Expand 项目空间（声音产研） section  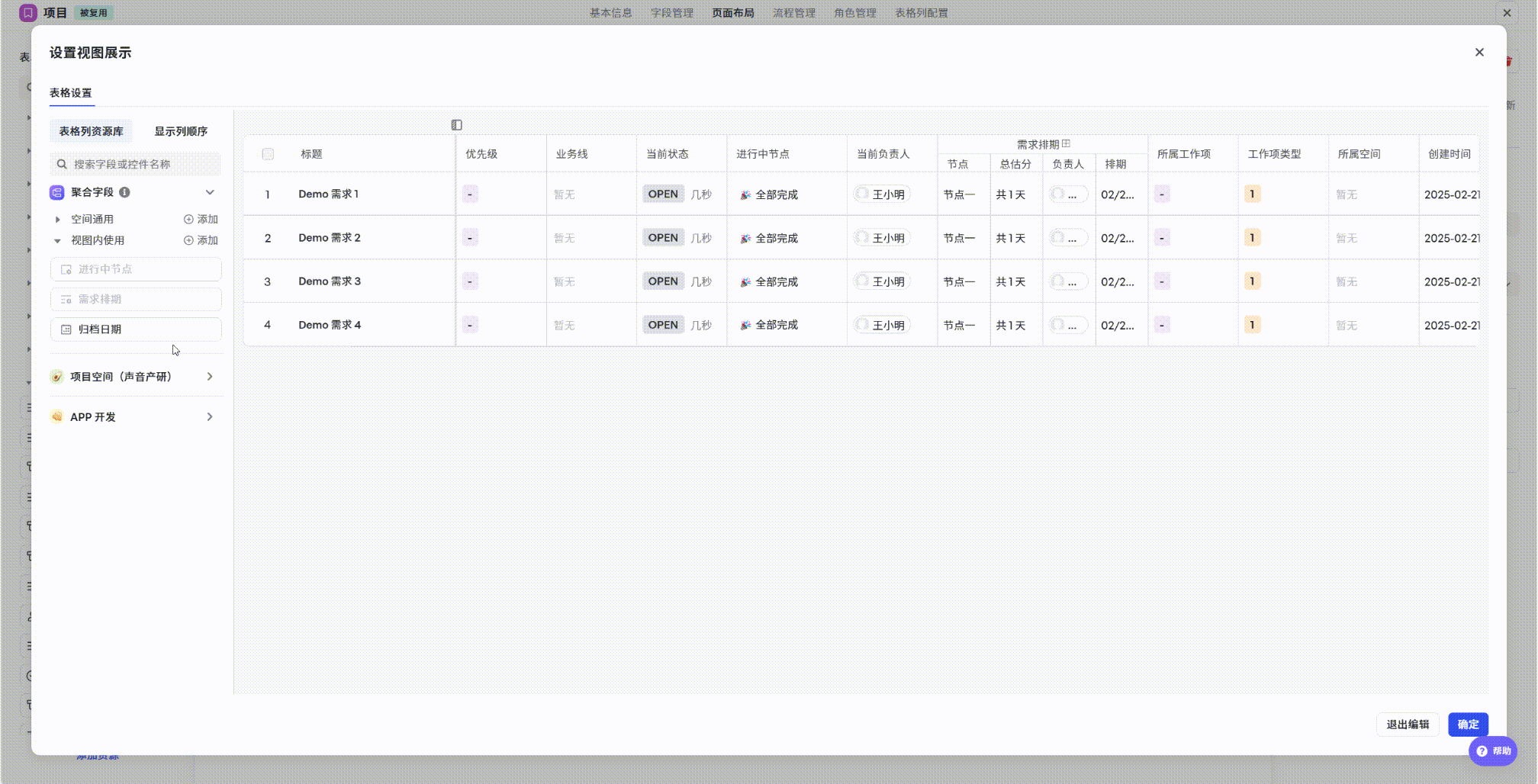(x=210, y=377)
